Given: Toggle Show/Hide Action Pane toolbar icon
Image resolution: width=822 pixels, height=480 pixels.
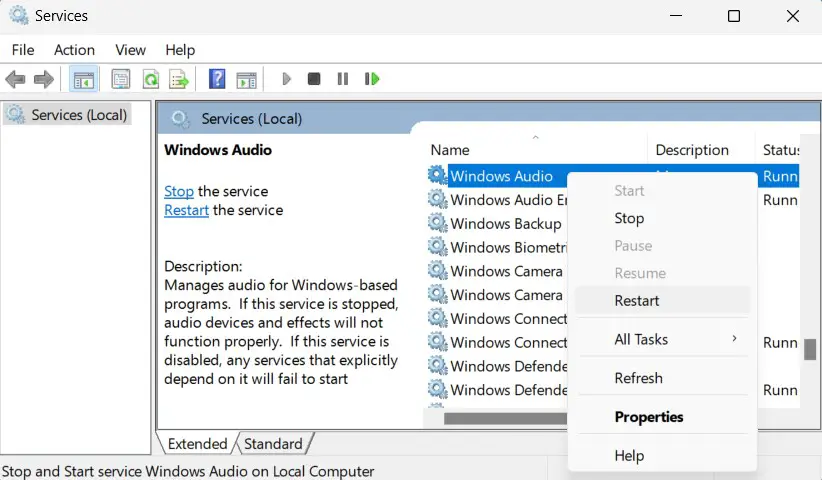Looking at the screenshot, I should (x=246, y=80).
